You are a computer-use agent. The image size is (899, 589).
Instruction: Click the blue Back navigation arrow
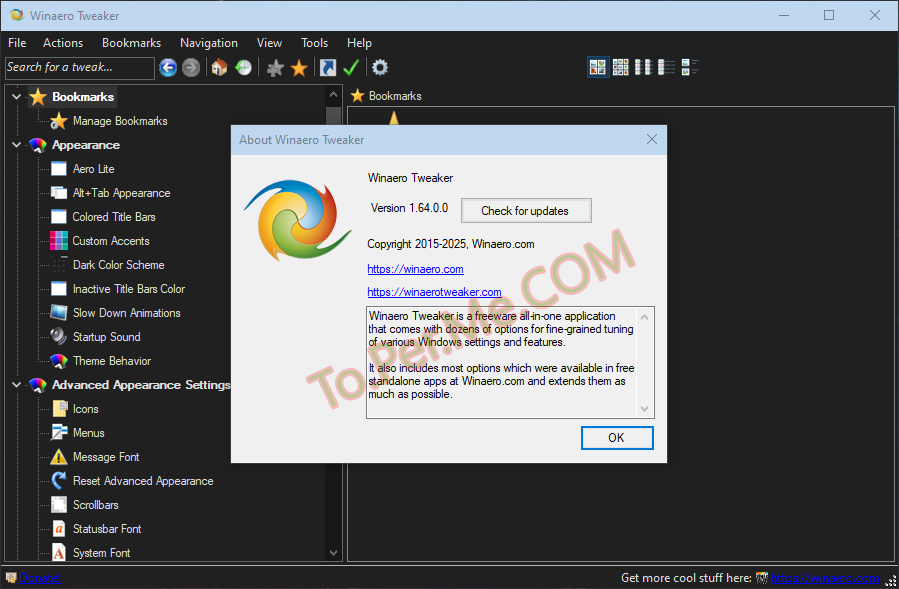(x=168, y=68)
